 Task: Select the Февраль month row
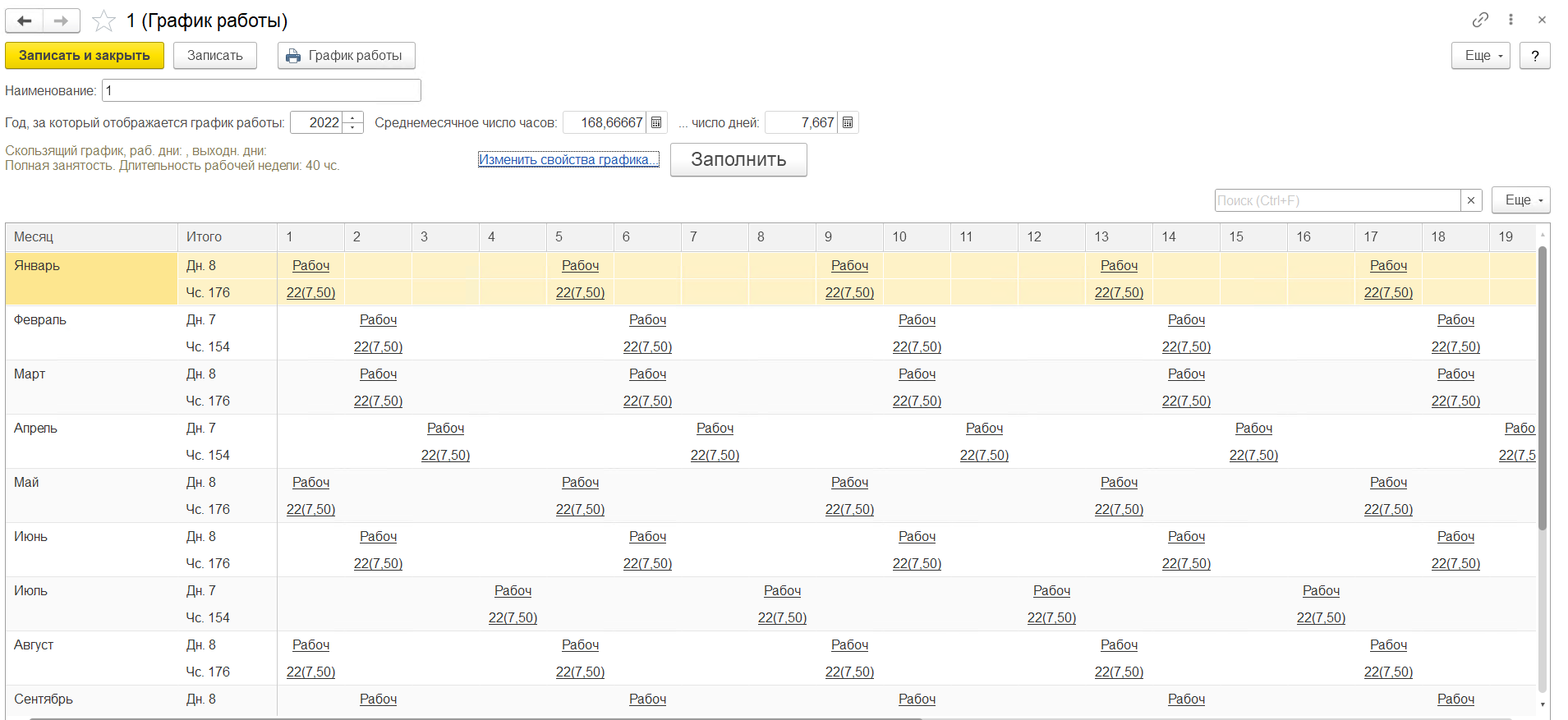click(x=40, y=320)
